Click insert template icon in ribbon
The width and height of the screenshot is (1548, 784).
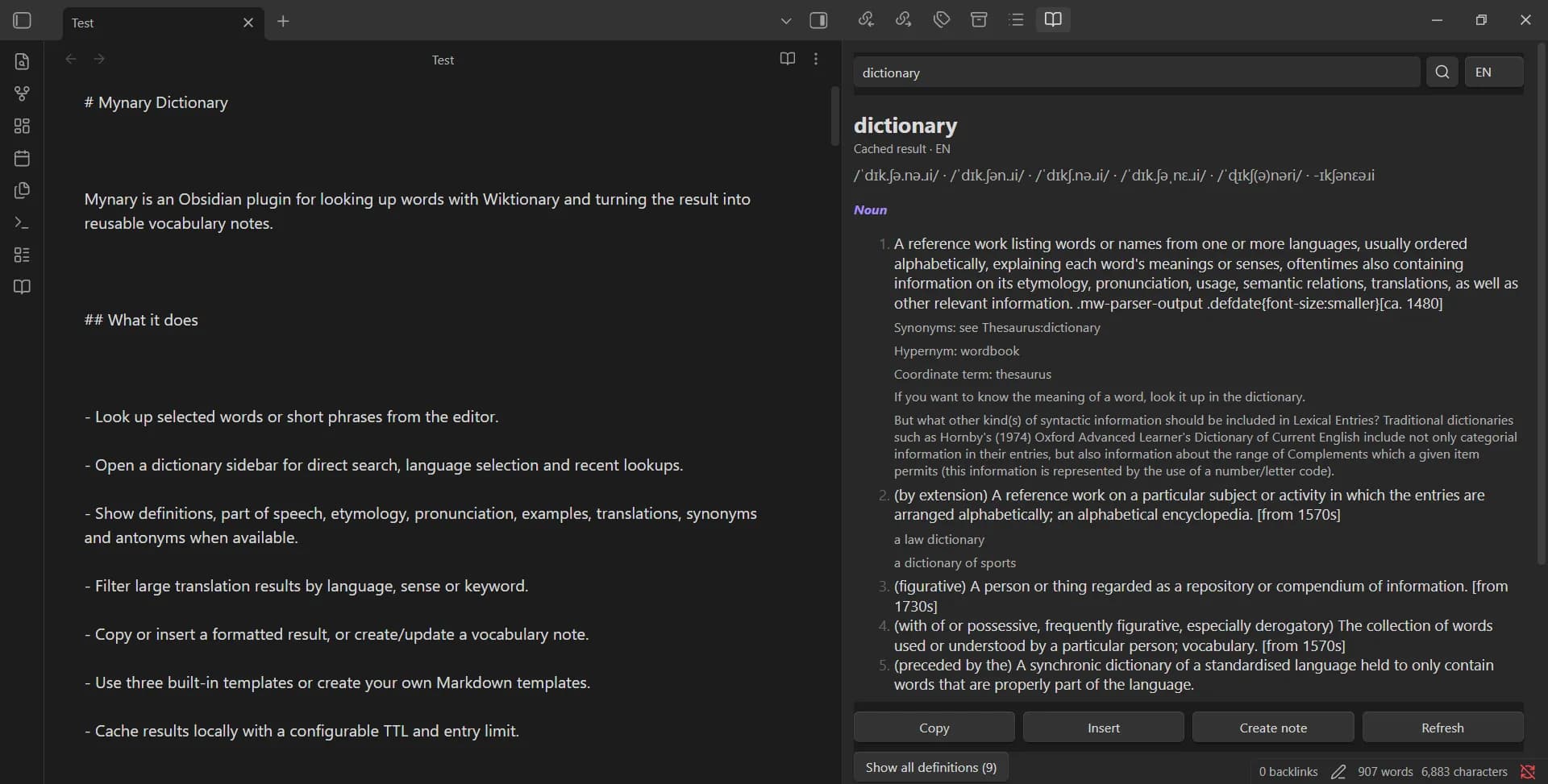point(22,190)
